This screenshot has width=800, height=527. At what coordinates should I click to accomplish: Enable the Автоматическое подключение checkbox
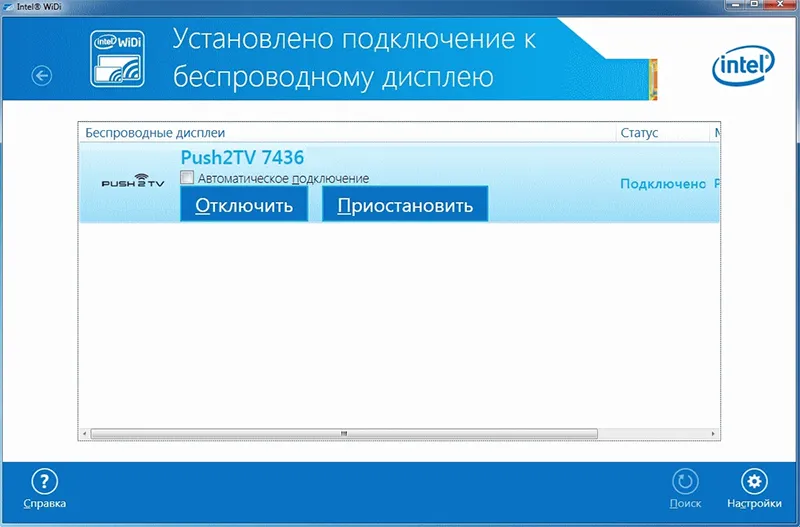[187, 177]
